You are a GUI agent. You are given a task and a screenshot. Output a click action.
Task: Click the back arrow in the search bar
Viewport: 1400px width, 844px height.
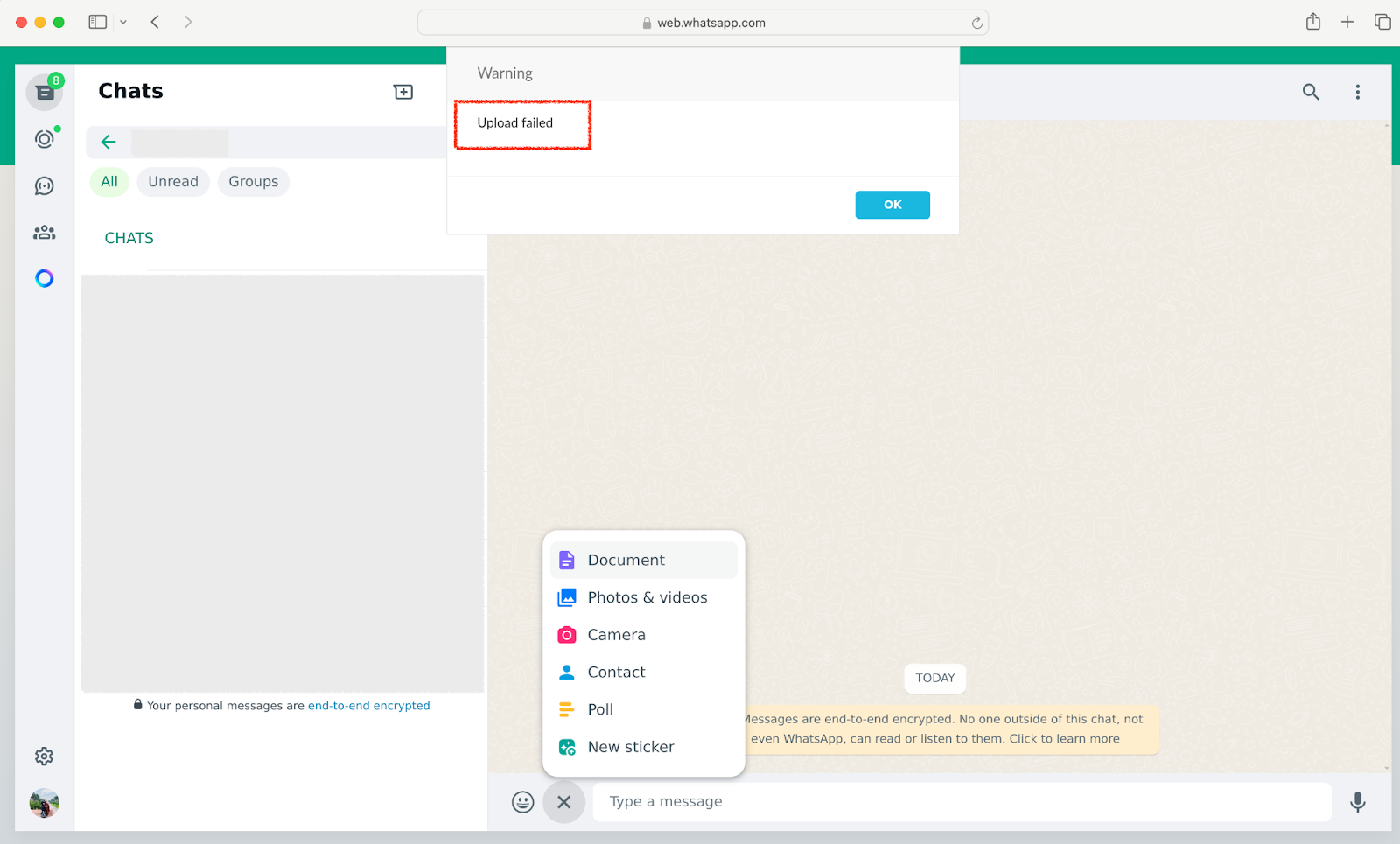click(x=108, y=142)
